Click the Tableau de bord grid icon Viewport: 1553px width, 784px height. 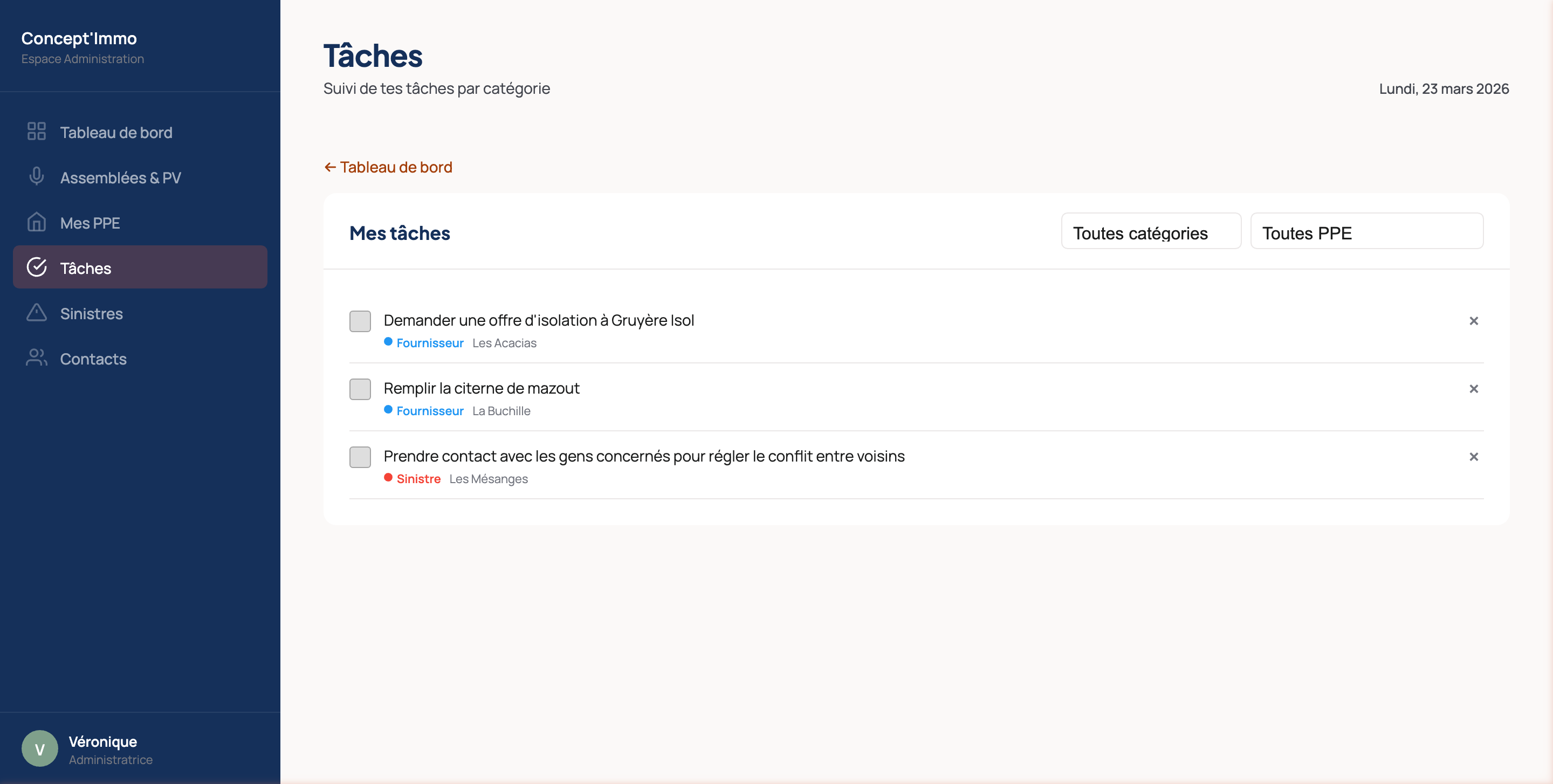tap(36, 132)
